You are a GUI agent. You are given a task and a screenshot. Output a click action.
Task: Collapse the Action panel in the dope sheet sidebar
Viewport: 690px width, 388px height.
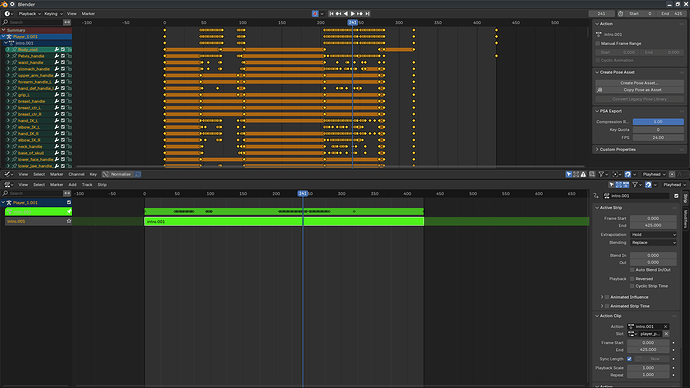pos(597,24)
